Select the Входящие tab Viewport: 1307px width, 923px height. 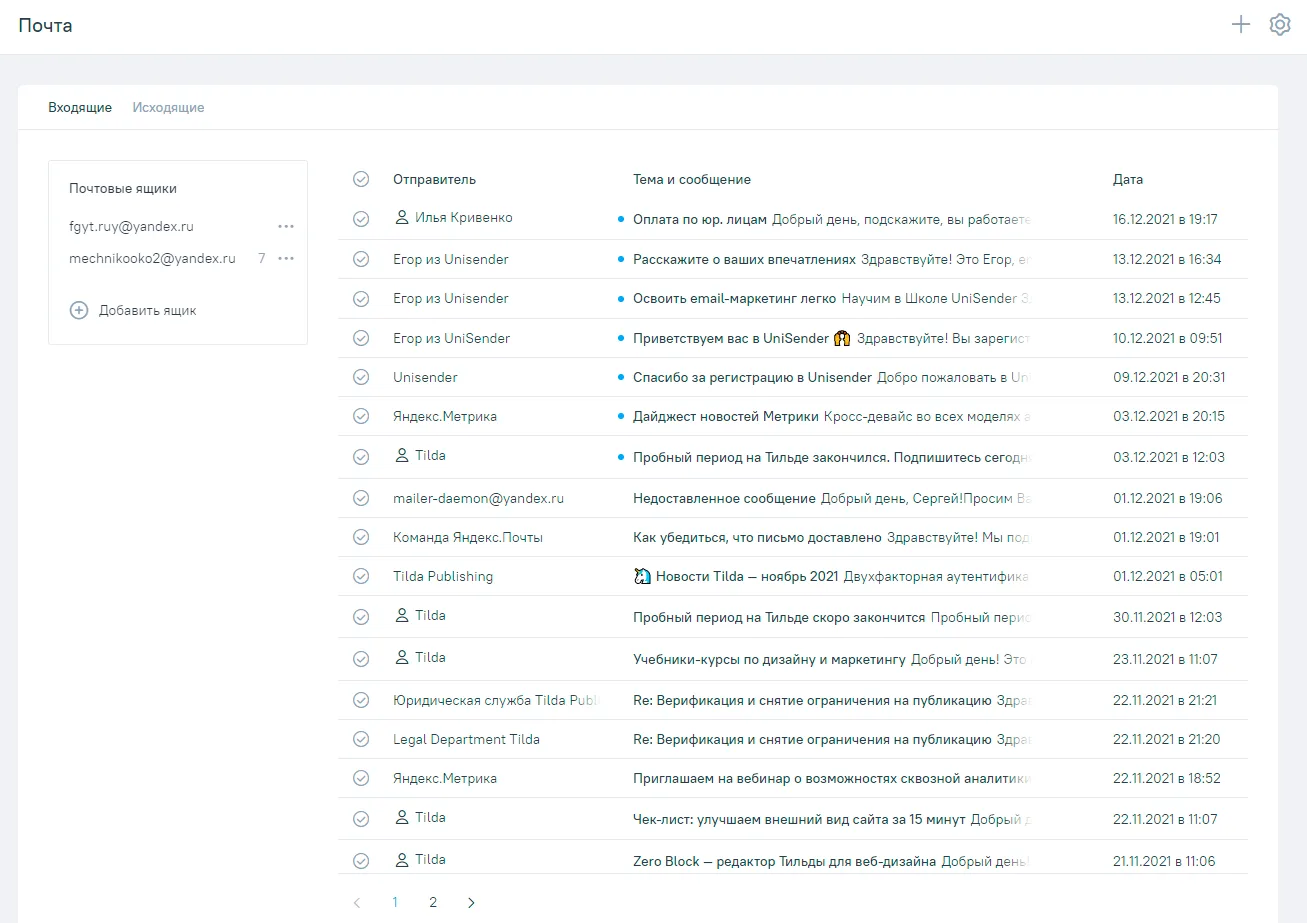[x=80, y=107]
